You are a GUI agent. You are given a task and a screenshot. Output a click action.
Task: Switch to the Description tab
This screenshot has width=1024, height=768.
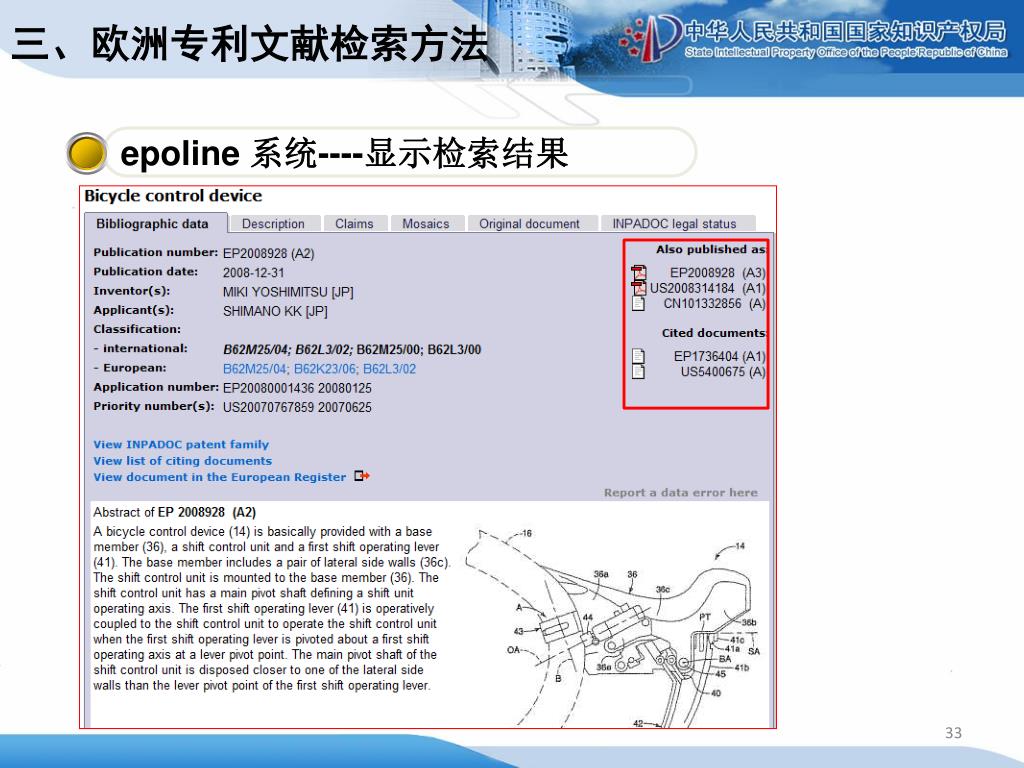[274, 224]
